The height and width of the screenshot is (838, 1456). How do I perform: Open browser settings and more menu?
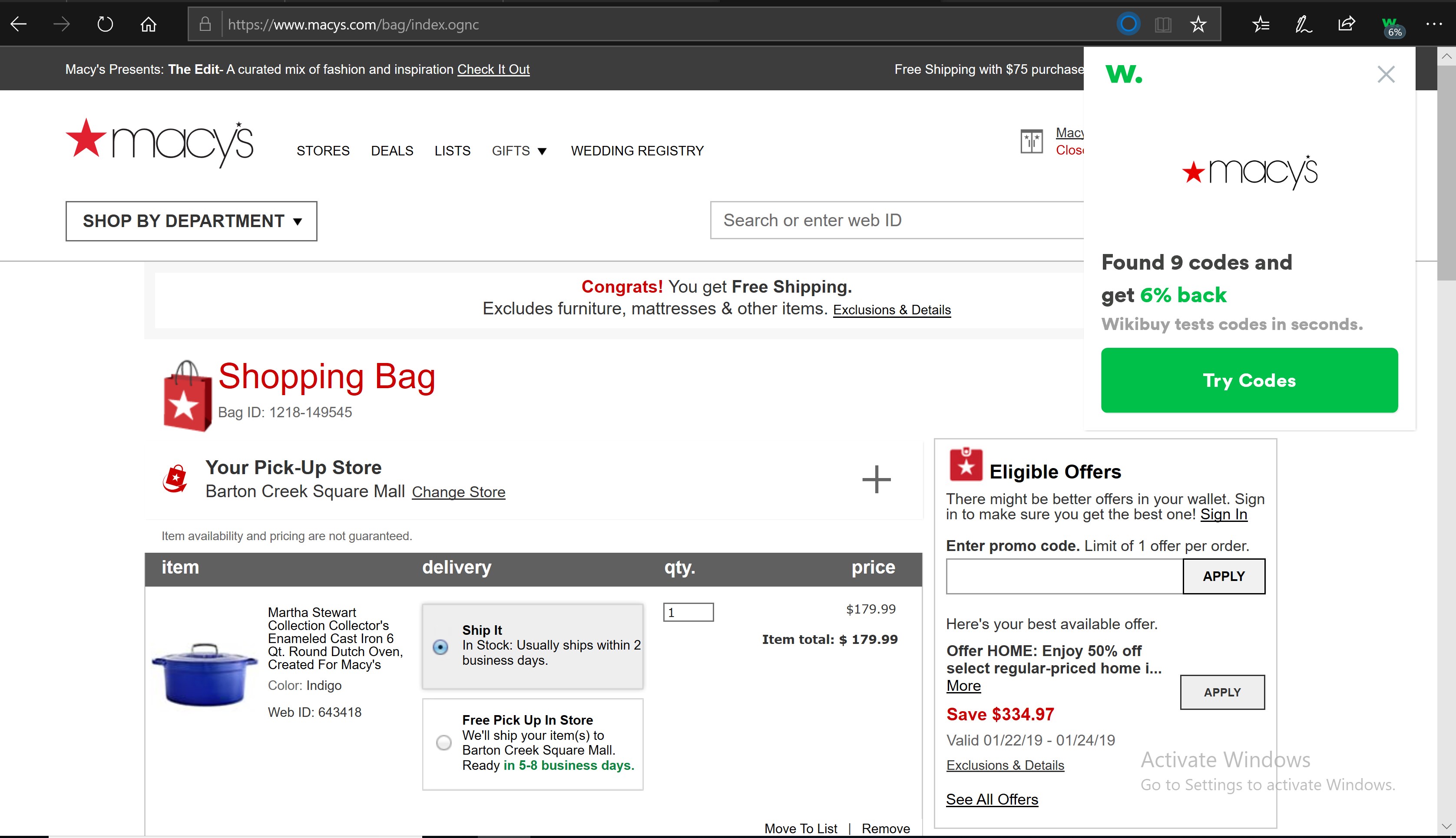pyautogui.click(x=1434, y=24)
